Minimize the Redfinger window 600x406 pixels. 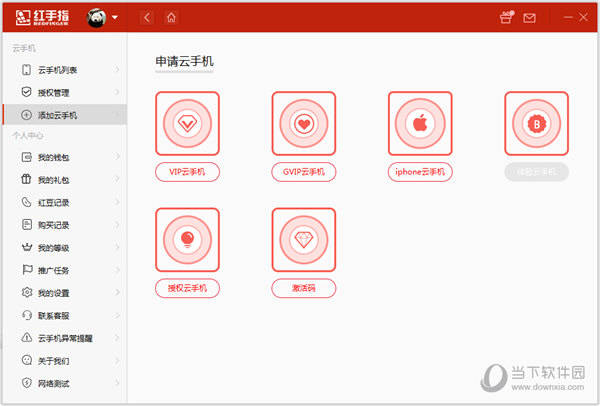568,17
